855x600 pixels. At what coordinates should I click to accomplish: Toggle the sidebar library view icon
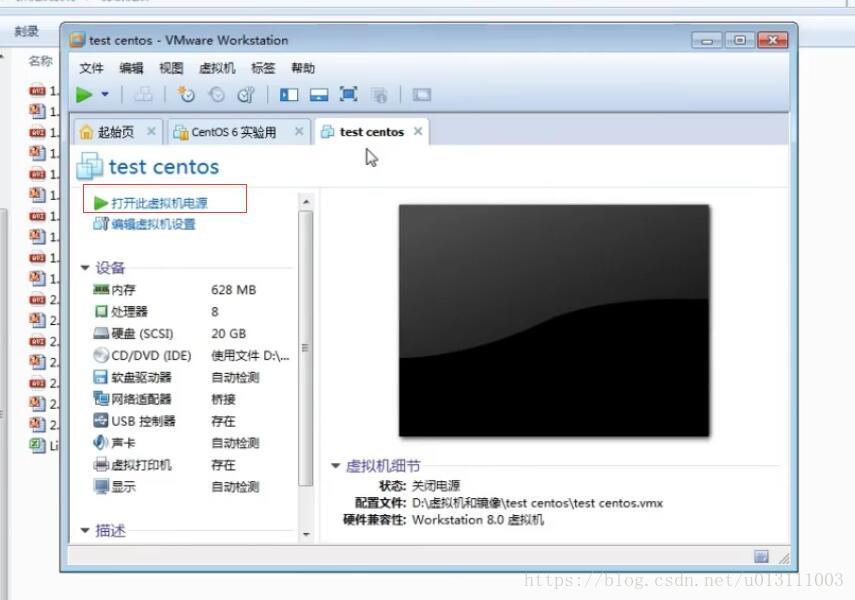(x=289, y=95)
